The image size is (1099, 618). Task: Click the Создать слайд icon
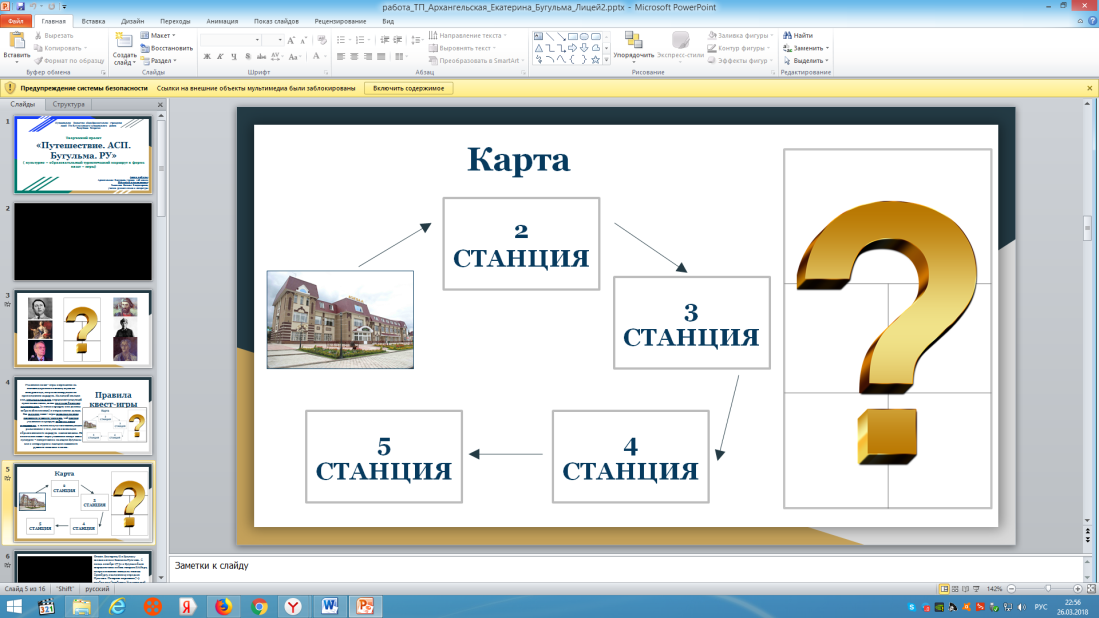pos(124,41)
